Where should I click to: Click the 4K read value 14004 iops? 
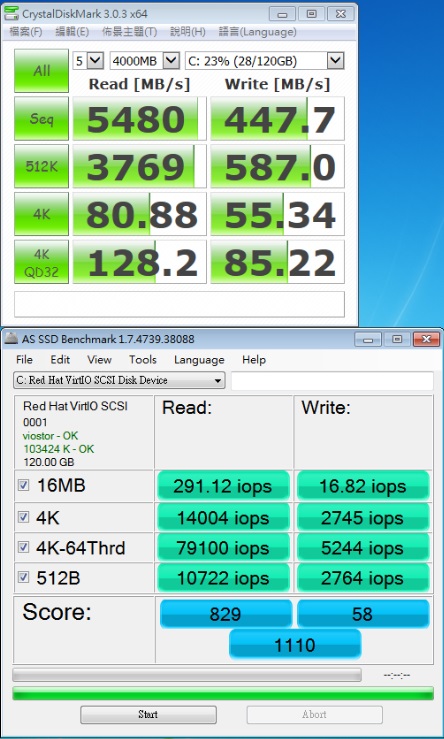pyautogui.click(x=223, y=517)
